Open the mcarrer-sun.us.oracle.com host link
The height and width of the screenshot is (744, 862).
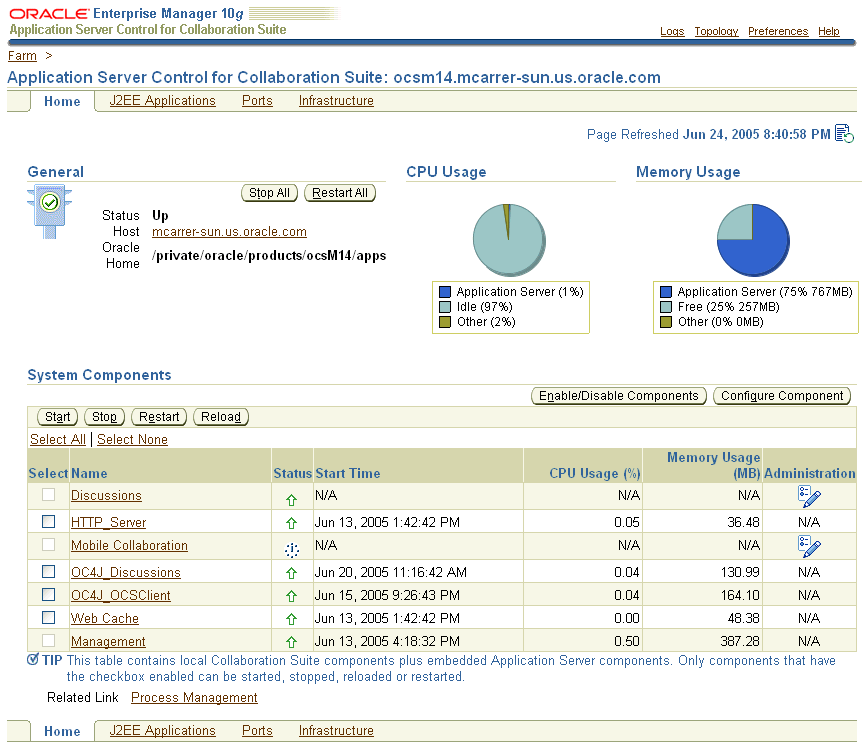[228, 231]
